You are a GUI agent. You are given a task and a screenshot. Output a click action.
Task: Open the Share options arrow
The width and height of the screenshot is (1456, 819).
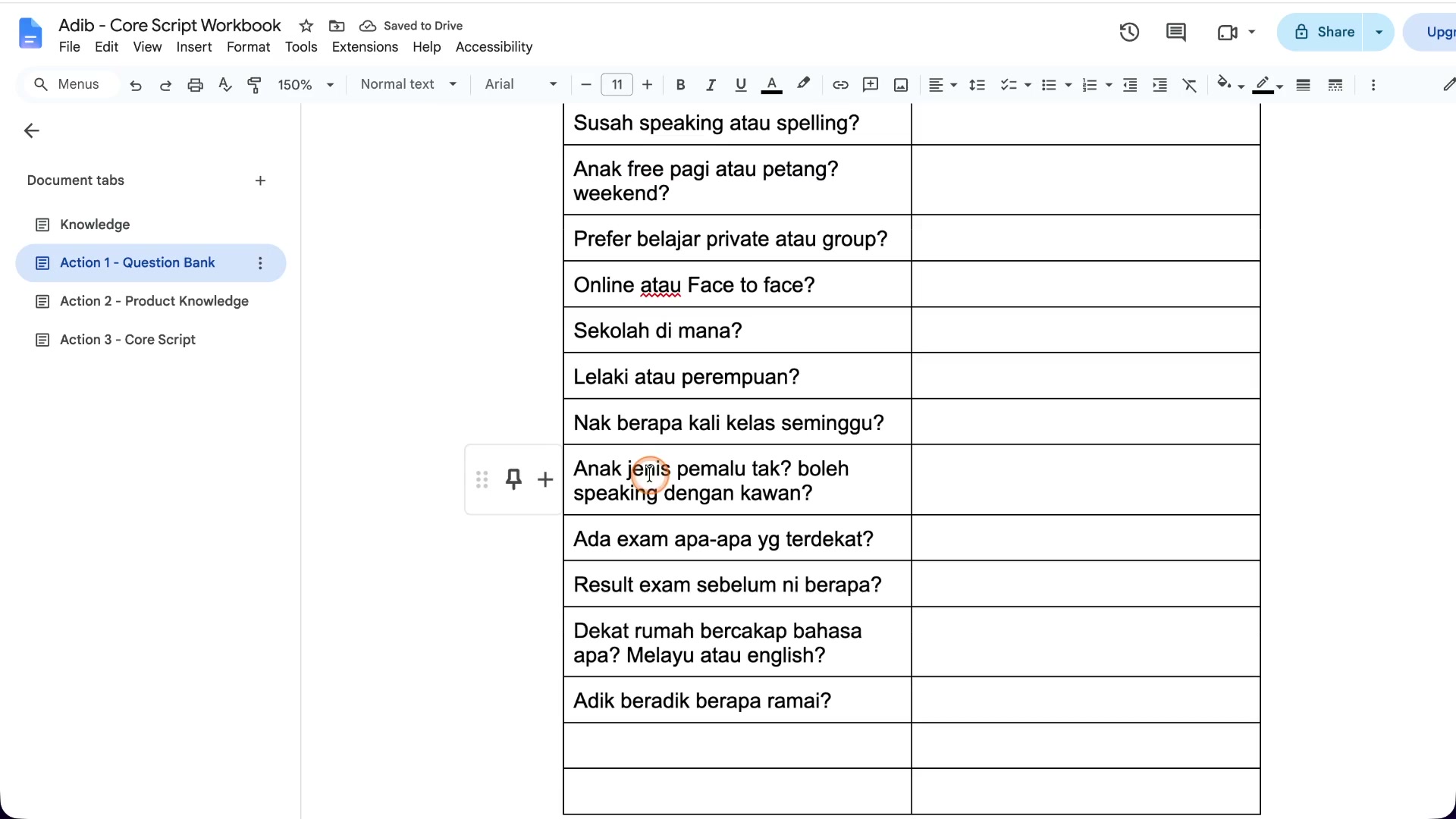click(1379, 32)
